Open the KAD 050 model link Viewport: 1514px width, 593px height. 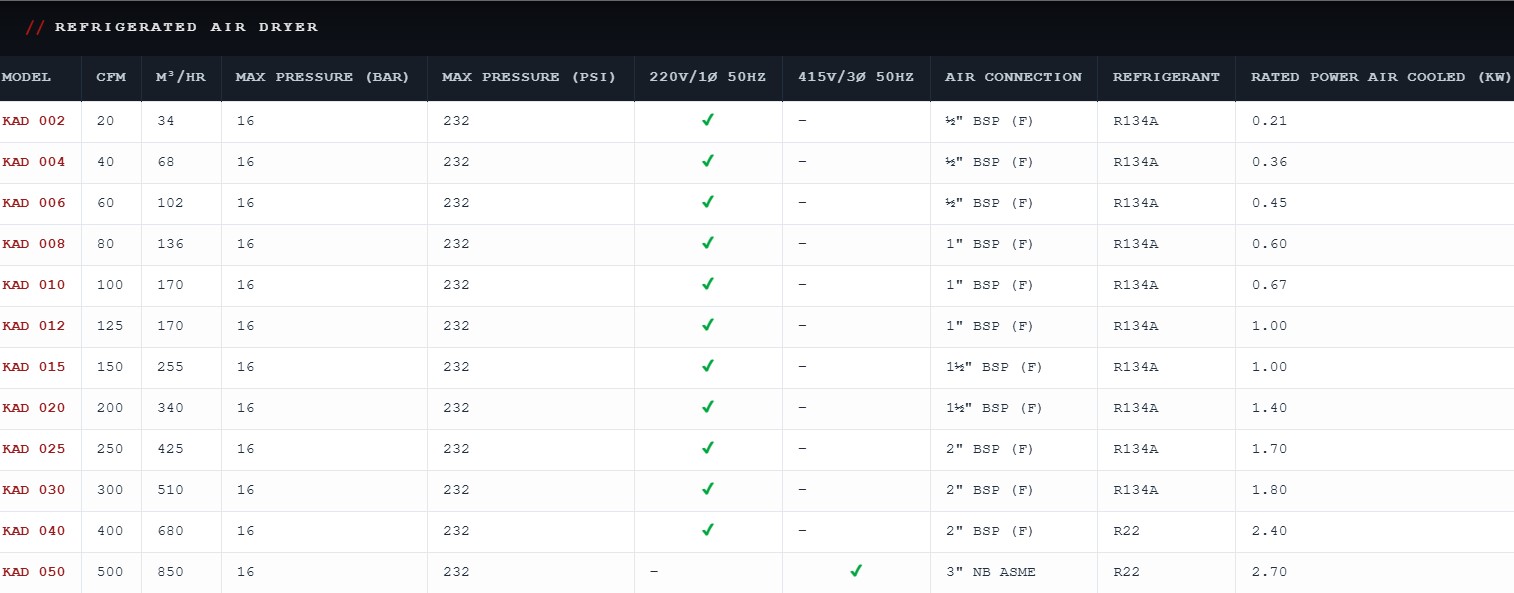coord(34,572)
